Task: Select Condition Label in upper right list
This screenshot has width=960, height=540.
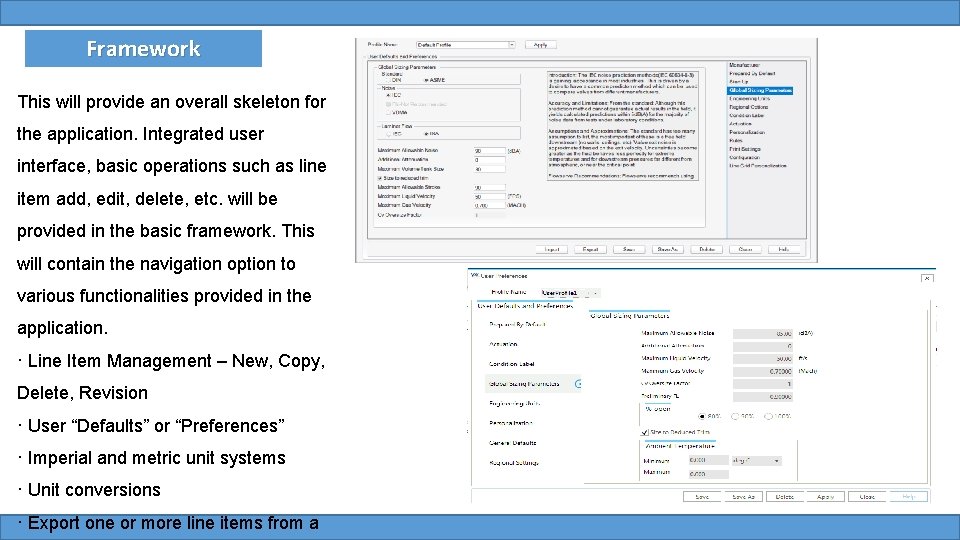Action: pos(747,115)
